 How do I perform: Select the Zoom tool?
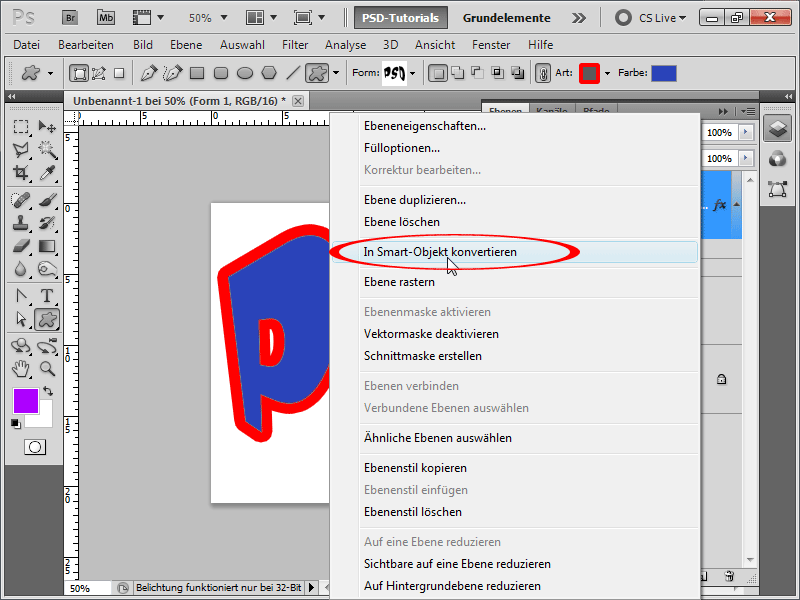point(47,368)
